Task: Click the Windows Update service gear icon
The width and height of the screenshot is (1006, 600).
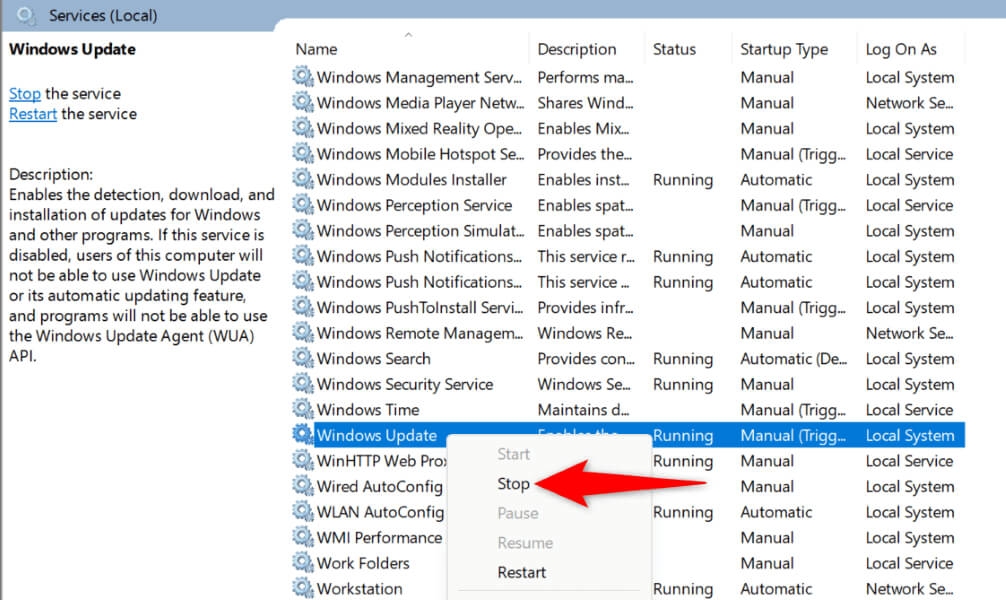Action: [x=302, y=435]
